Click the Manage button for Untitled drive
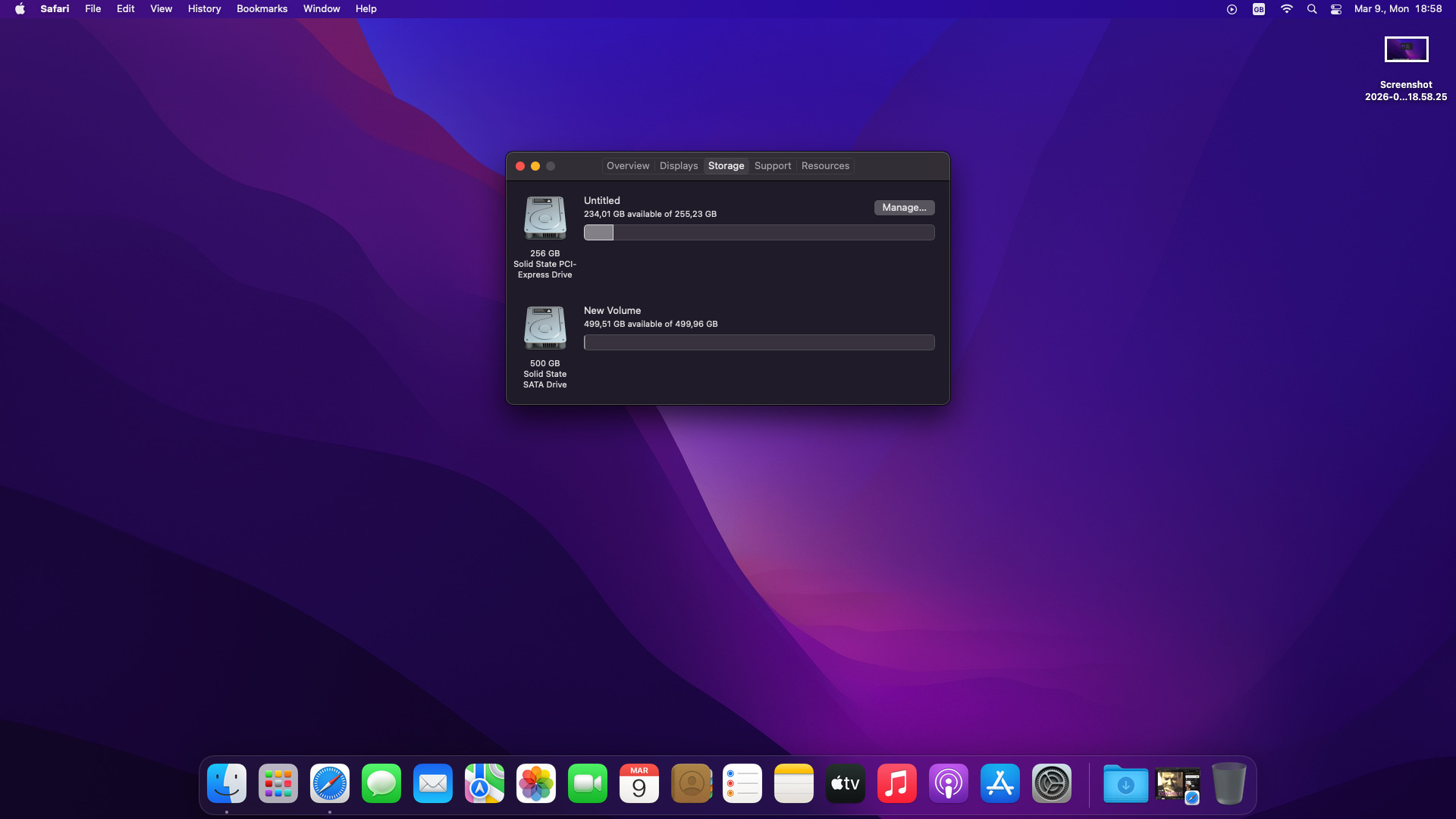 click(903, 207)
